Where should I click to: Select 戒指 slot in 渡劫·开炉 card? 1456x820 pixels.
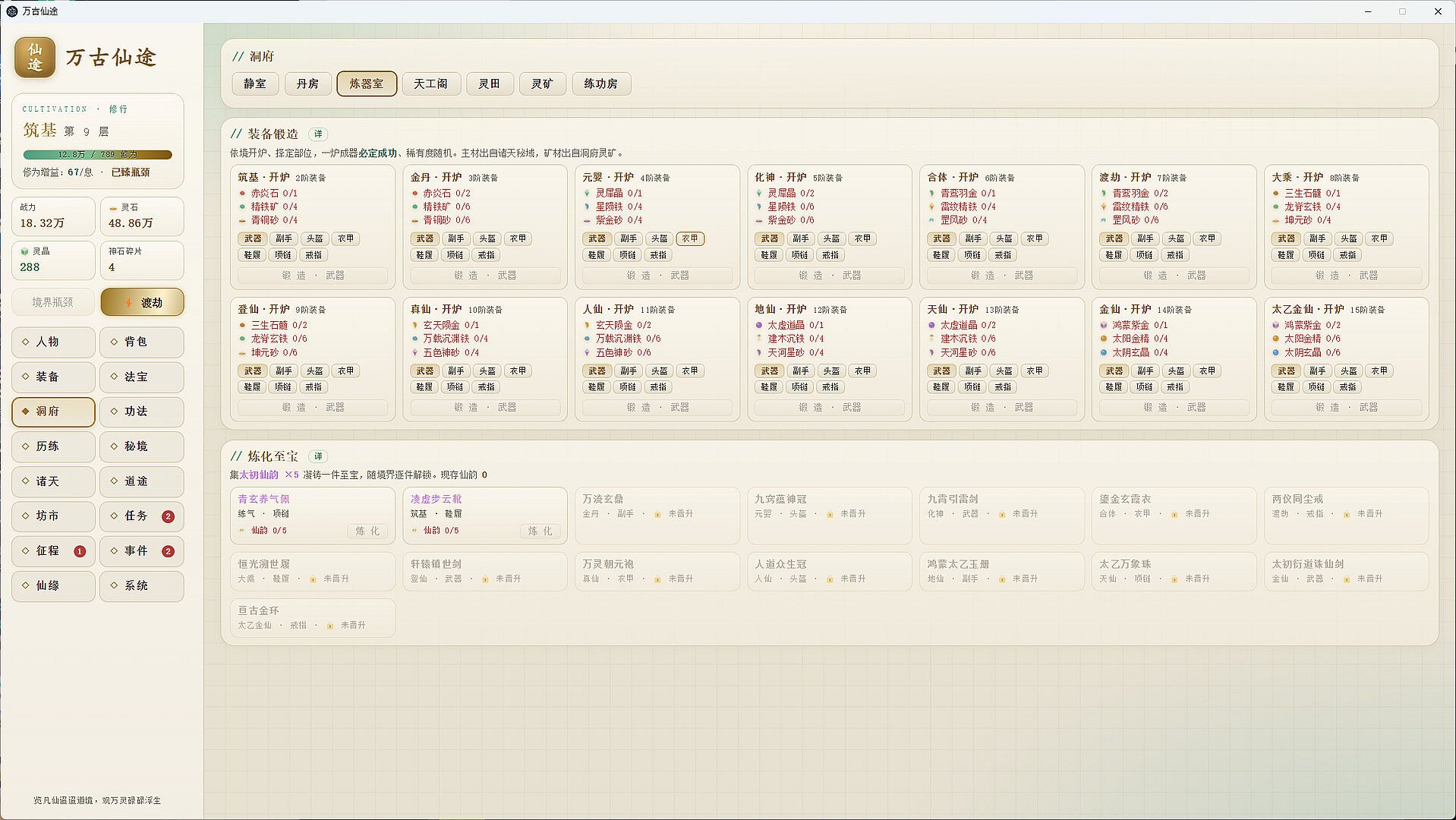click(1175, 255)
